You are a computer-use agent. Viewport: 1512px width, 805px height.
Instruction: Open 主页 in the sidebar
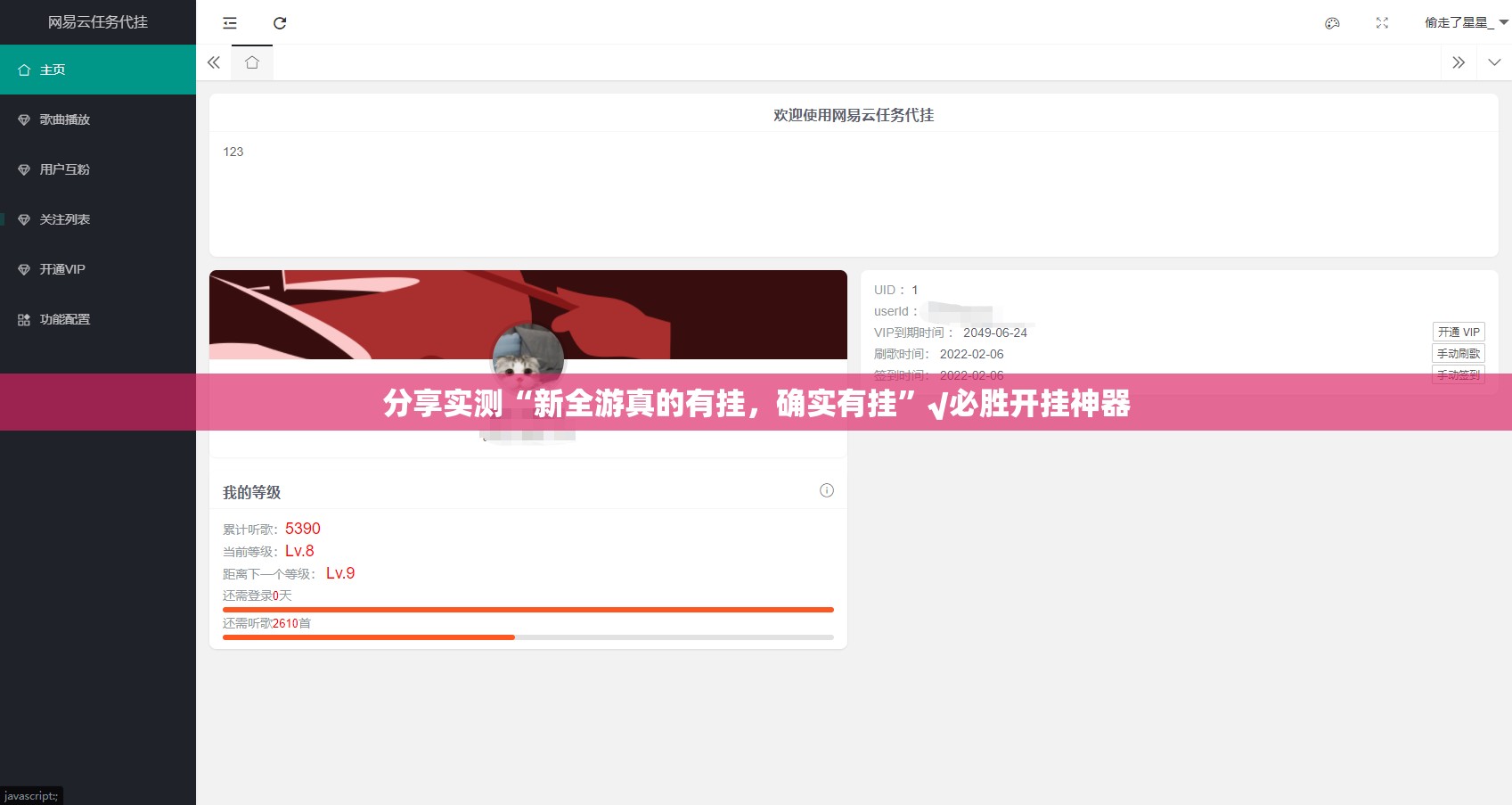(x=97, y=70)
